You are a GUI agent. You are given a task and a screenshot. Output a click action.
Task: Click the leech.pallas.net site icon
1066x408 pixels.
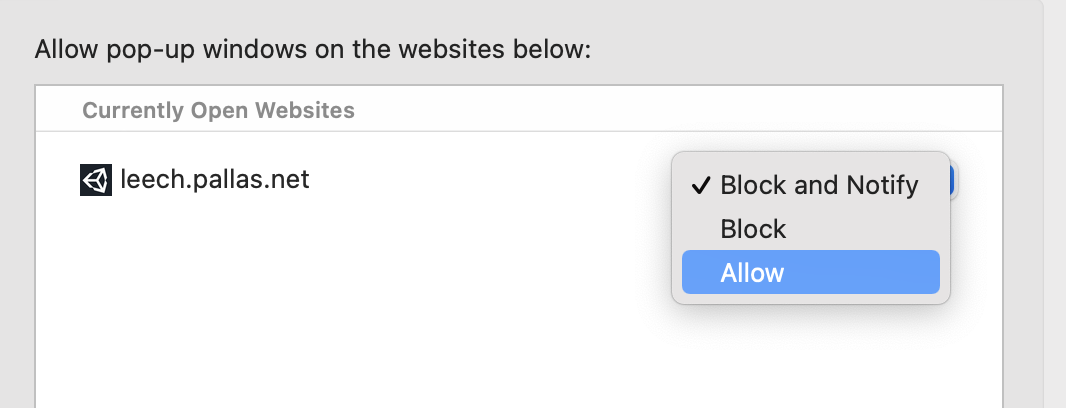96,180
